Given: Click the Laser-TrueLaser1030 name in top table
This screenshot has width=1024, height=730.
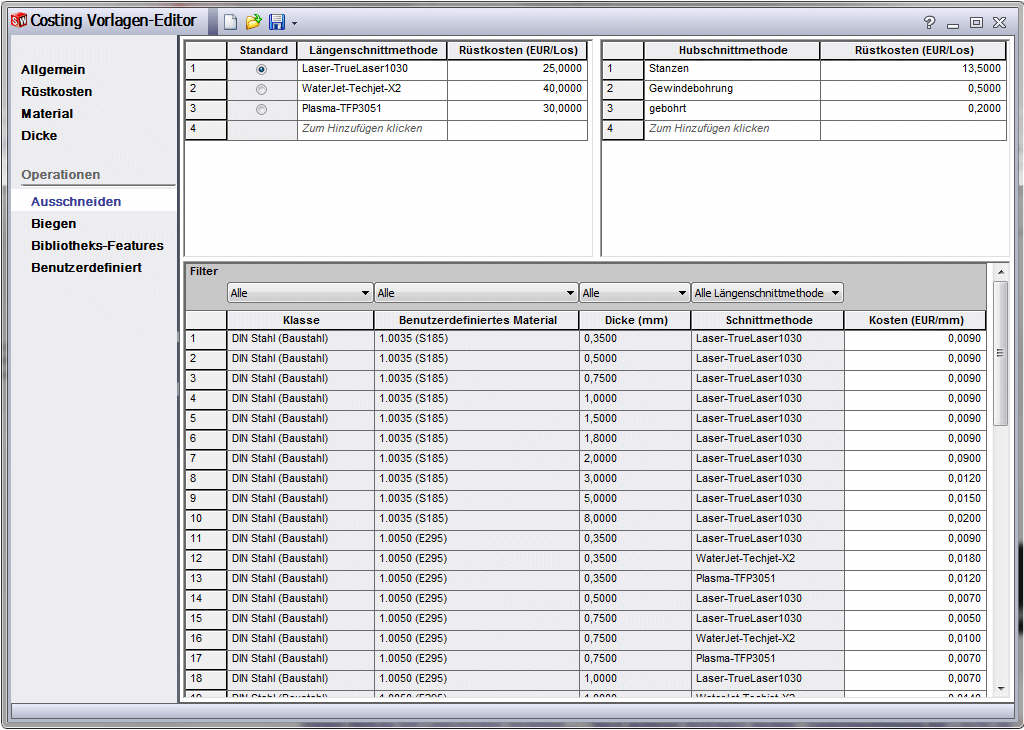Looking at the screenshot, I should tap(372, 69).
